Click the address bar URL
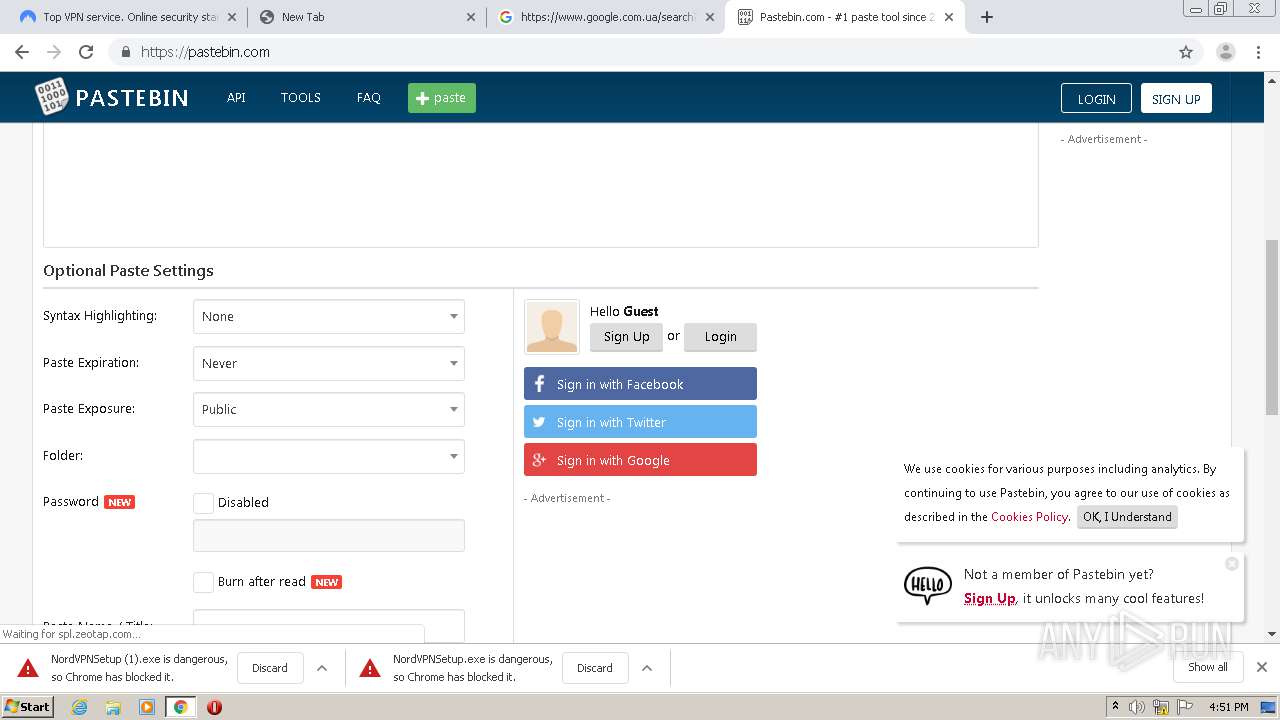Screen dimensions: 1280x720 [x=205, y=52]
